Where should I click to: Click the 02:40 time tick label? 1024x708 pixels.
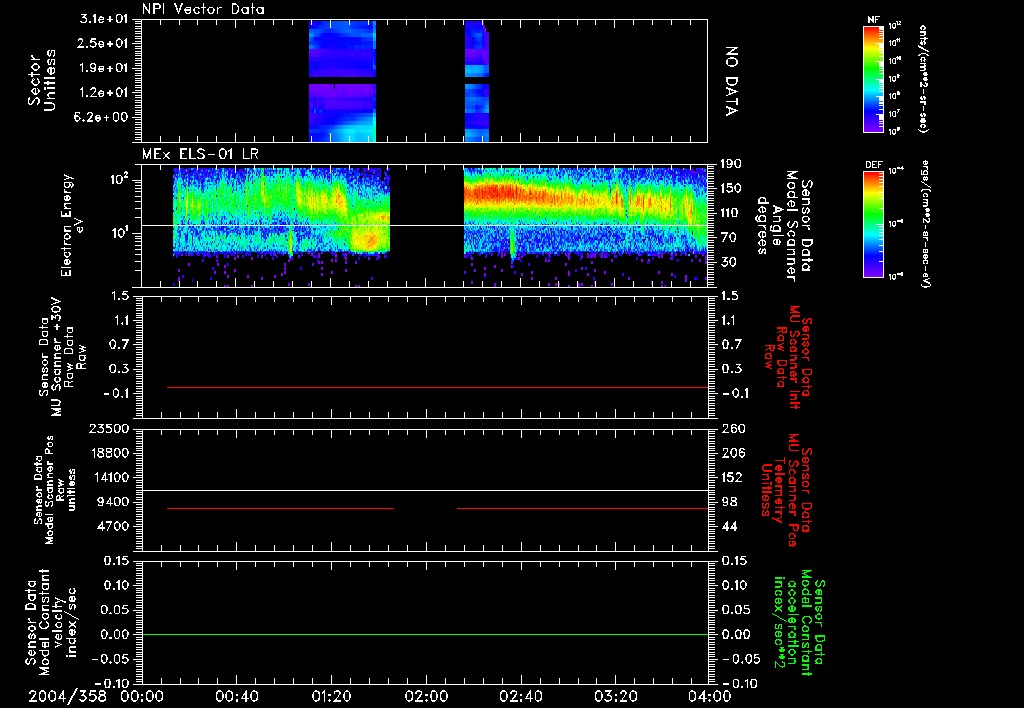click(520, 696)
